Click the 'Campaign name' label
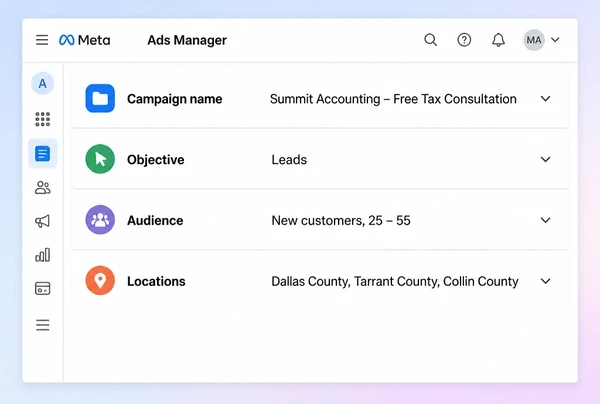The height and width of the screenshot is (404, 600). click(x=174, y=99)
